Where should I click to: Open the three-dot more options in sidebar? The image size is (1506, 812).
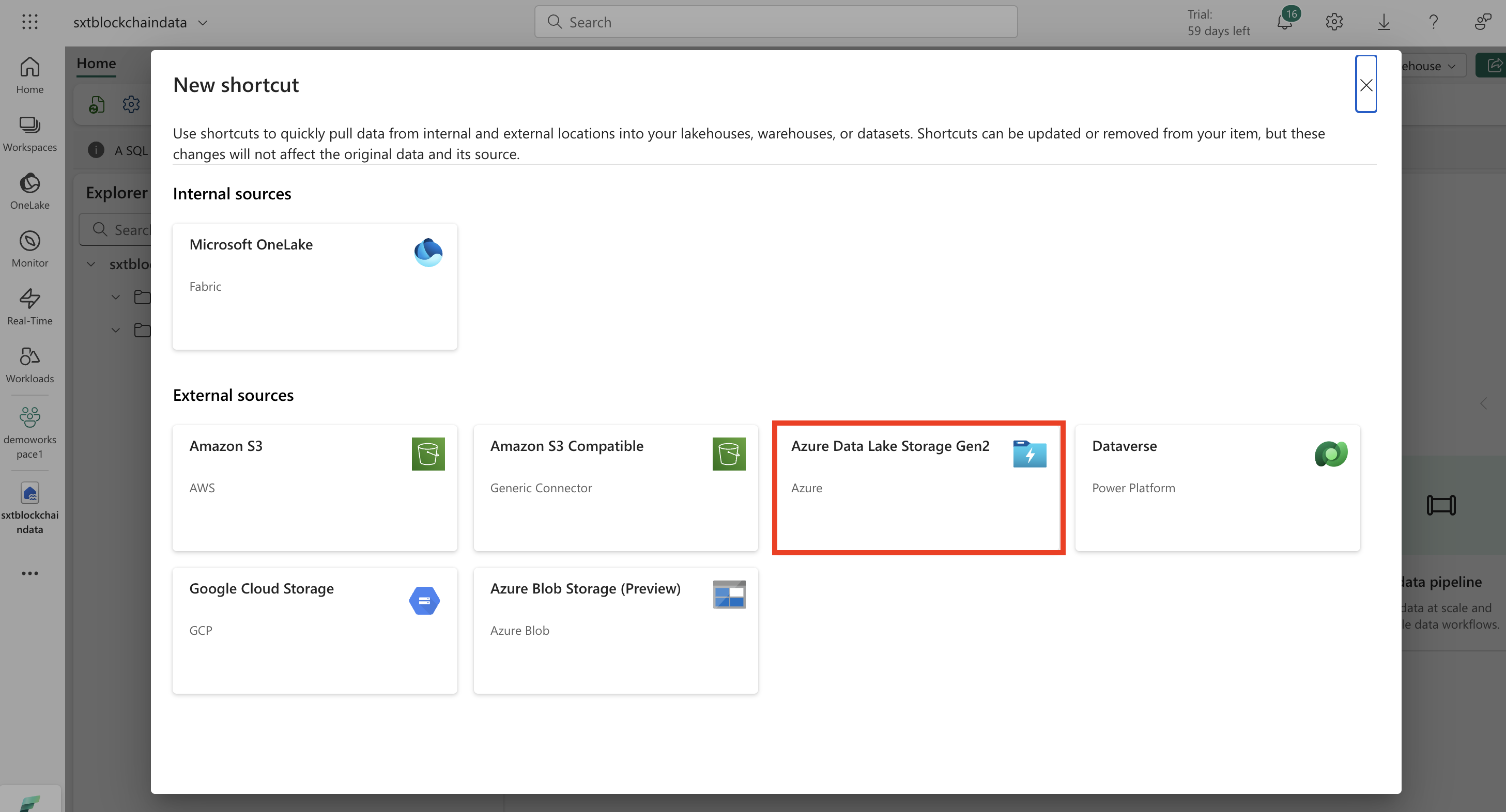click(30, 573)
